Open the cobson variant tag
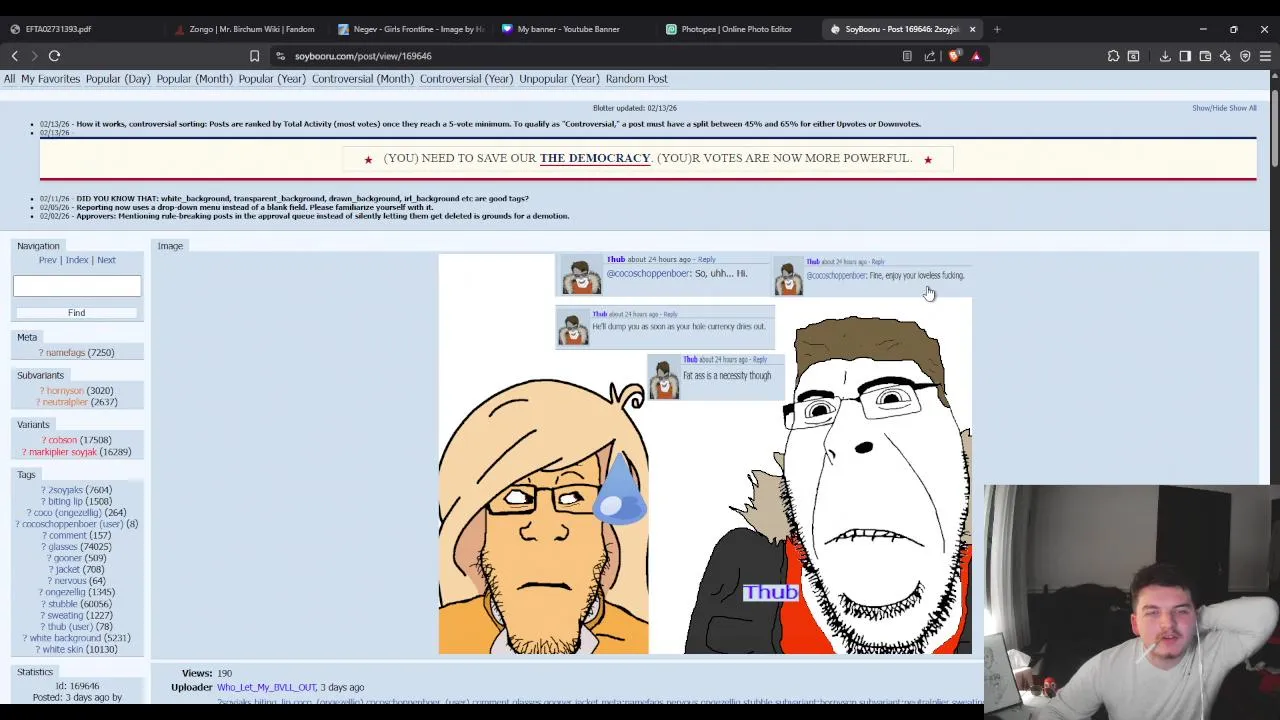 (x=62, y=440)
